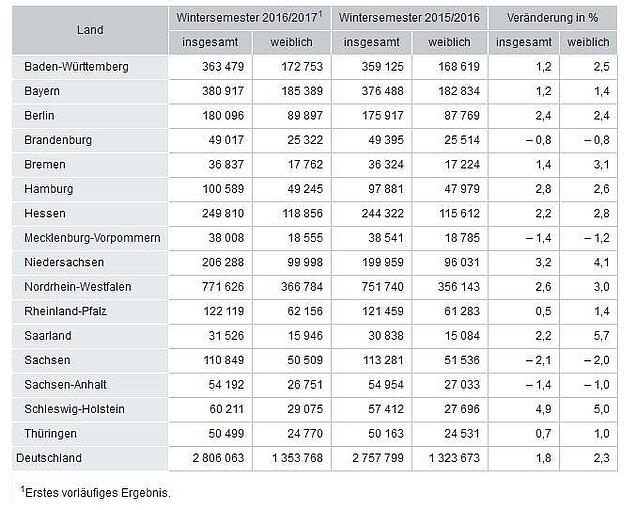Select Bremen female change 3,1
This screenshot has height=510, width=636.
[x=602, y=164]
